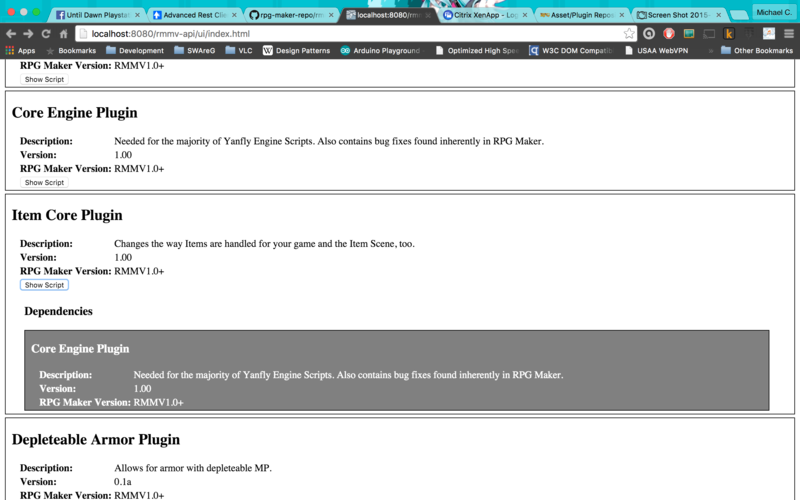Go back using the browser back arrow
This screenshot has height=500, width=800.
point(11,33)
